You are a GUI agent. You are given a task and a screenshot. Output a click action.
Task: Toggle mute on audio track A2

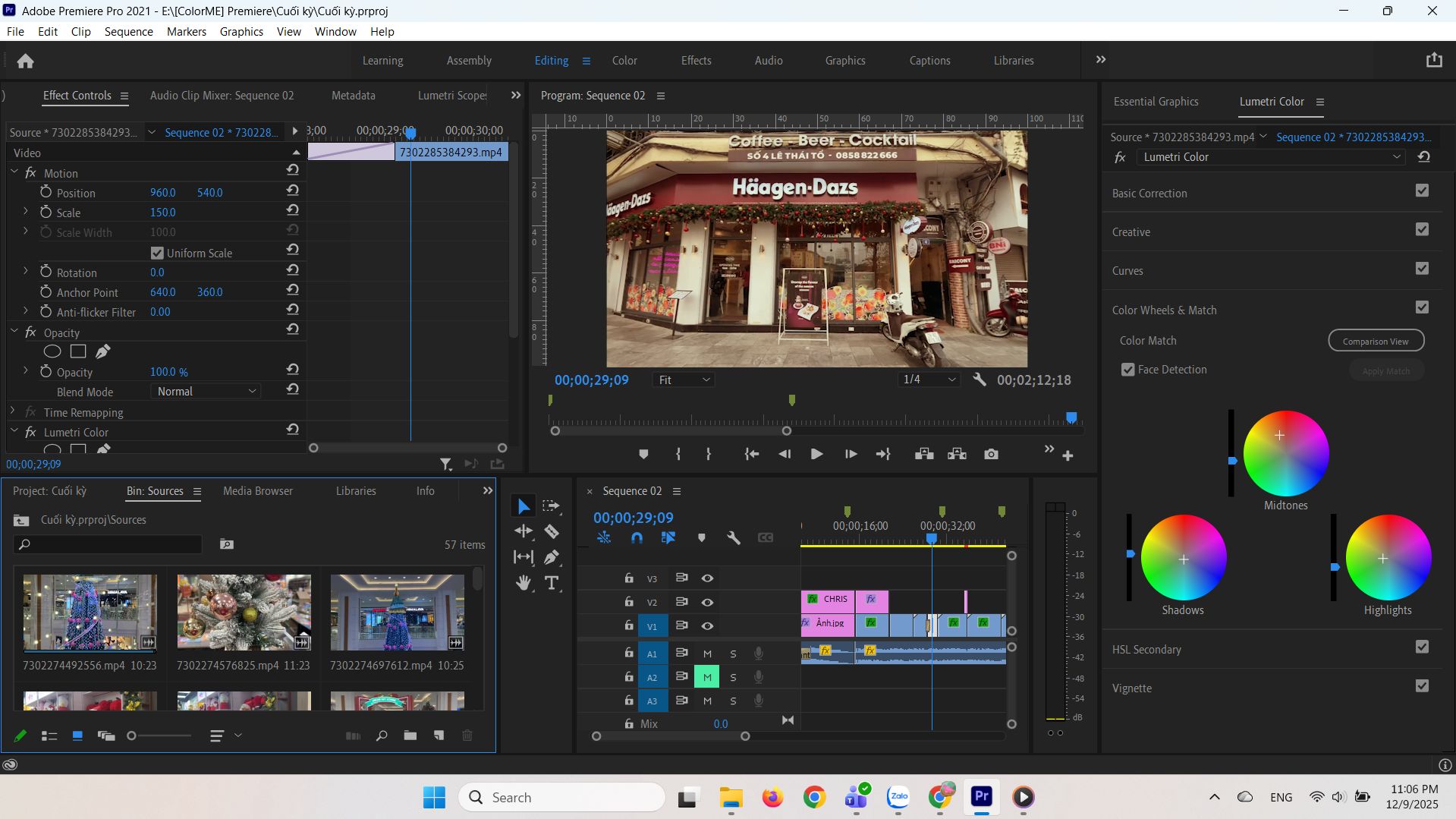click(707, 677)
